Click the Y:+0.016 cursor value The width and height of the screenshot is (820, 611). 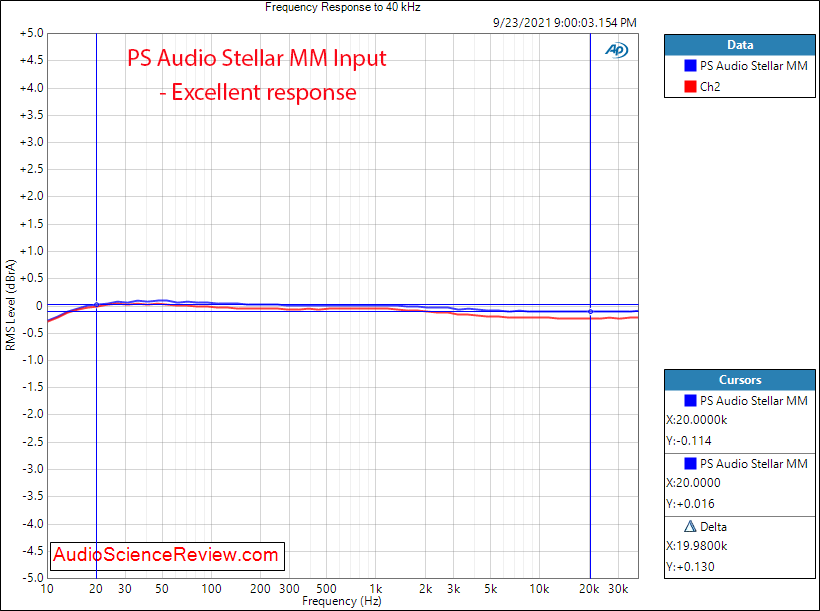(690, 504)
